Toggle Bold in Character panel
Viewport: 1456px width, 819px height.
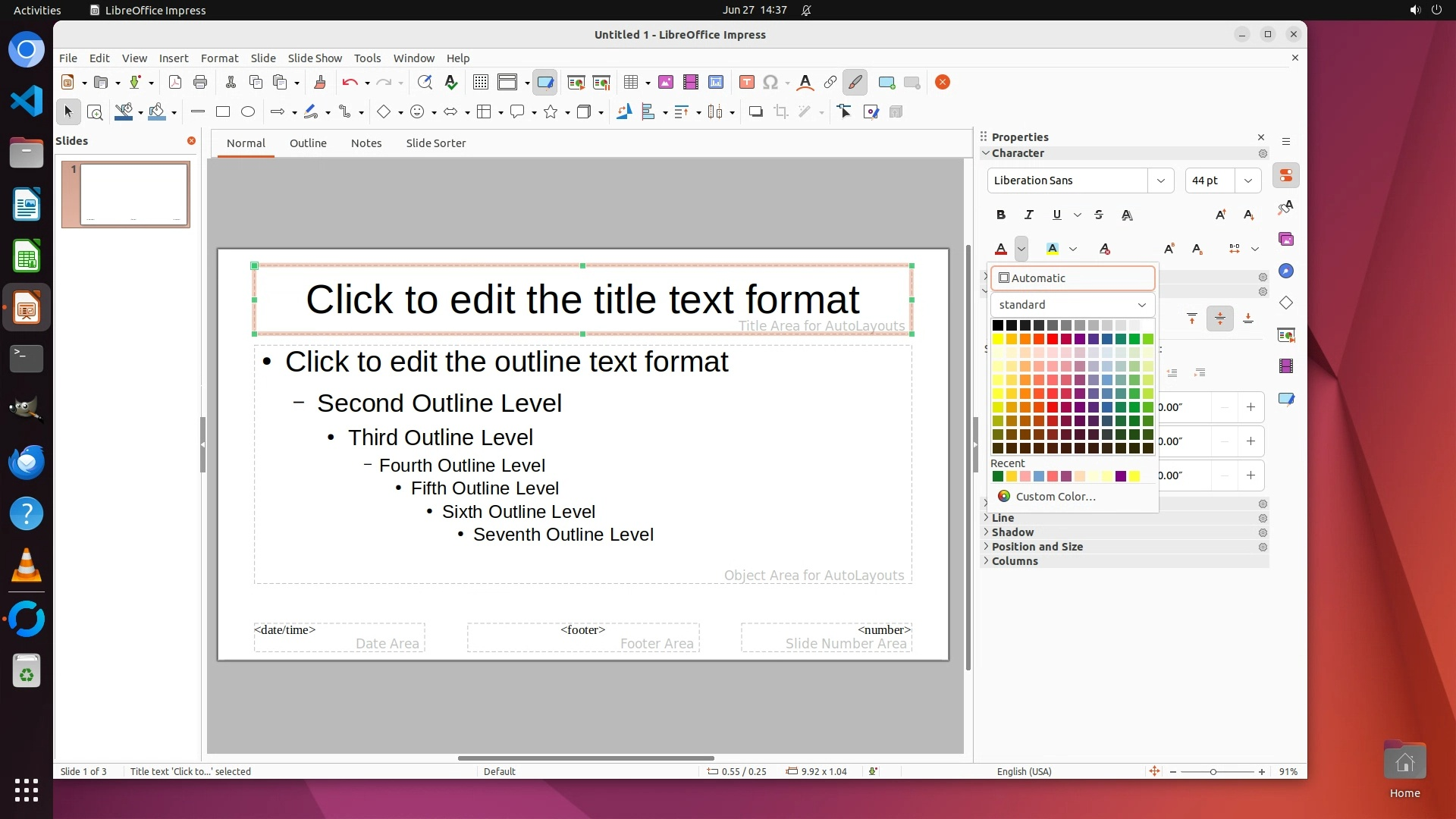(1001, 215)
